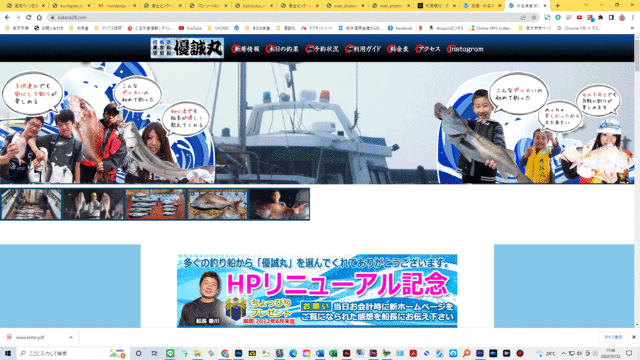Click the Windows Start button

(8, 353)
